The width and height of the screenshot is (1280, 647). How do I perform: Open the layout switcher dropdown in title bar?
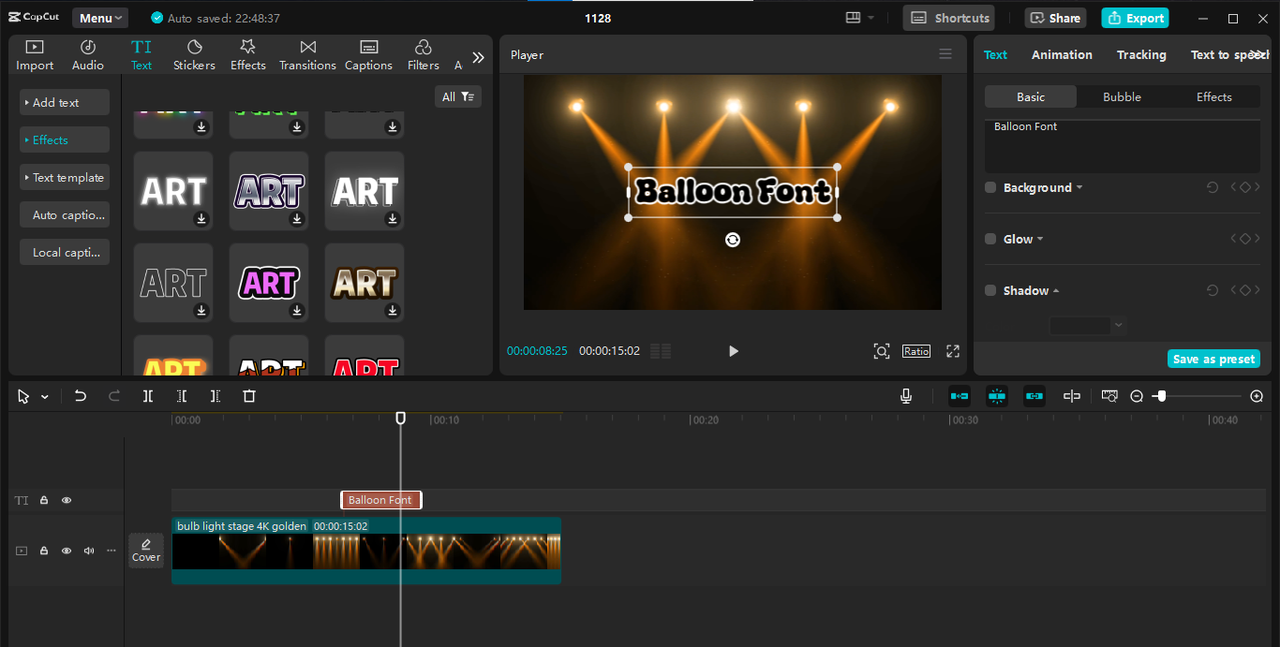point(859,18)
